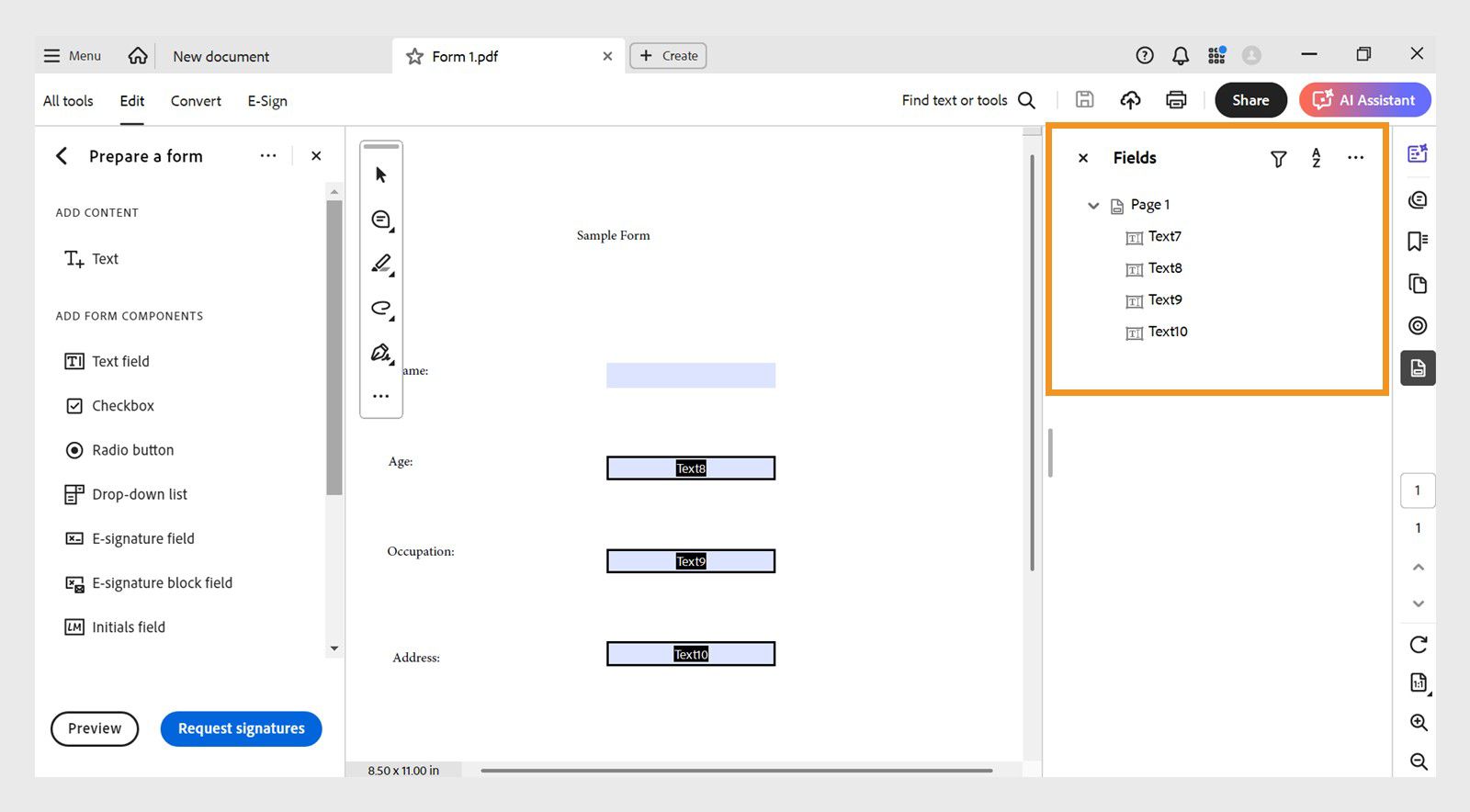Add a Checkbox component
Viewport: 1470px width, 812px height.
pos(109,406)
